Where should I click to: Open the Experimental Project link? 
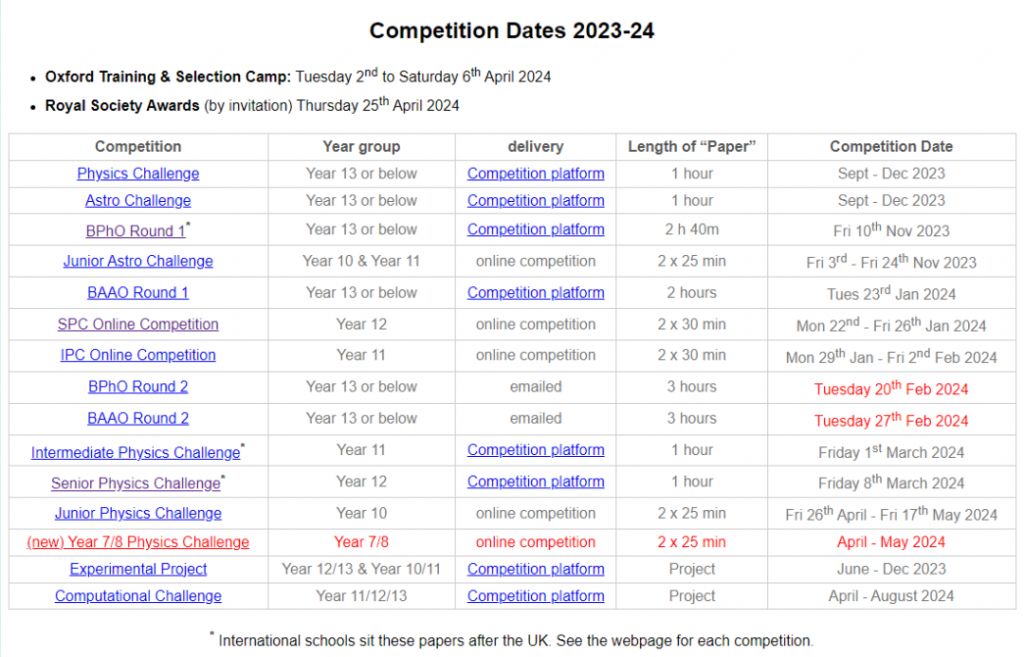138,570
